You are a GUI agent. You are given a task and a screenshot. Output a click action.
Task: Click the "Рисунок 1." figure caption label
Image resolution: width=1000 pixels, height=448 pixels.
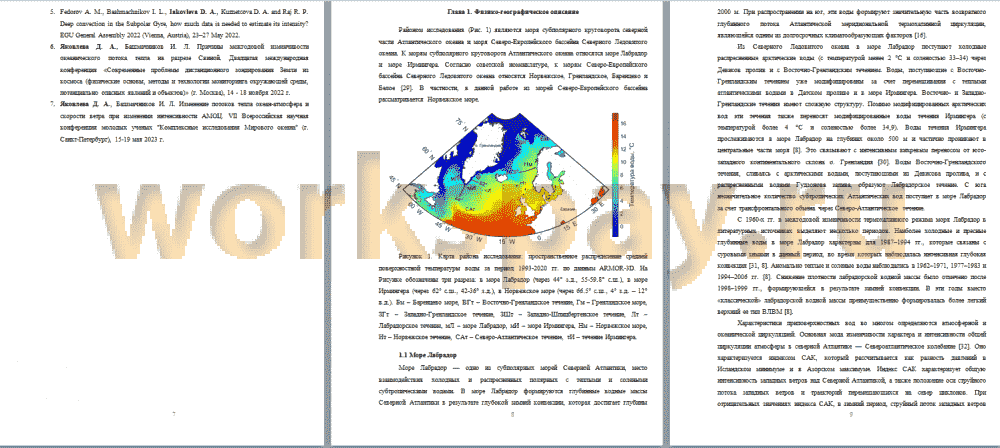(416, 256)
